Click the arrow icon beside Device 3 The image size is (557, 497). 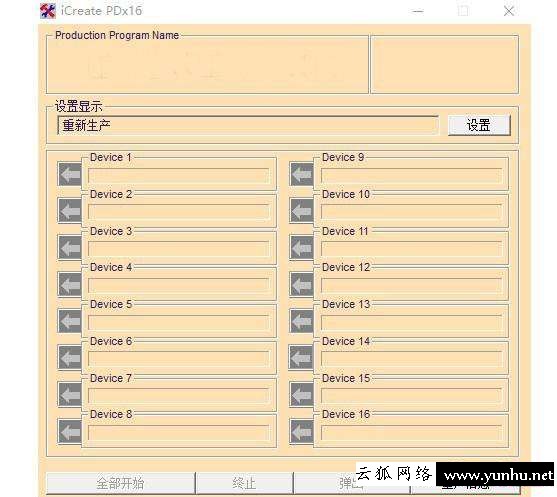[x=70, y=247]
